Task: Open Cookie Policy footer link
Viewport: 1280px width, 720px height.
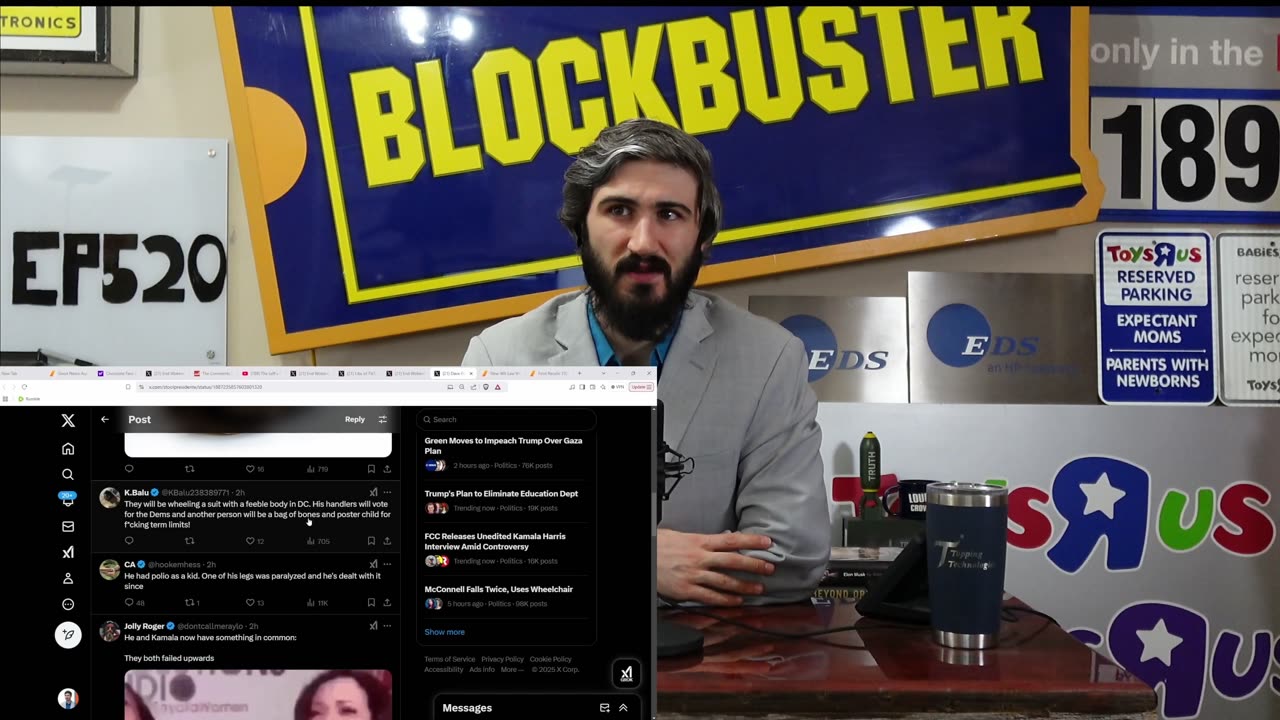Action: click(x=551, y=659)
